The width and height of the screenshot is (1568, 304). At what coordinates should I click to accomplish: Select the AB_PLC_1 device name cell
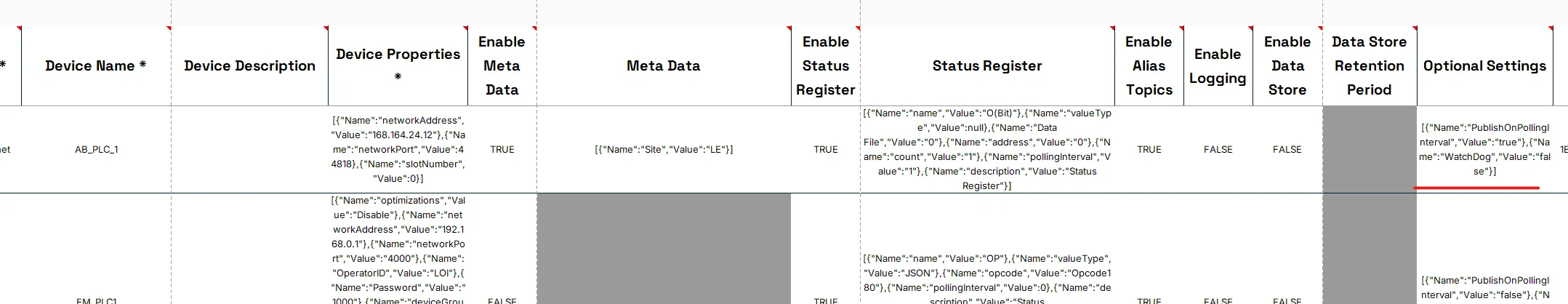(96, 149)
